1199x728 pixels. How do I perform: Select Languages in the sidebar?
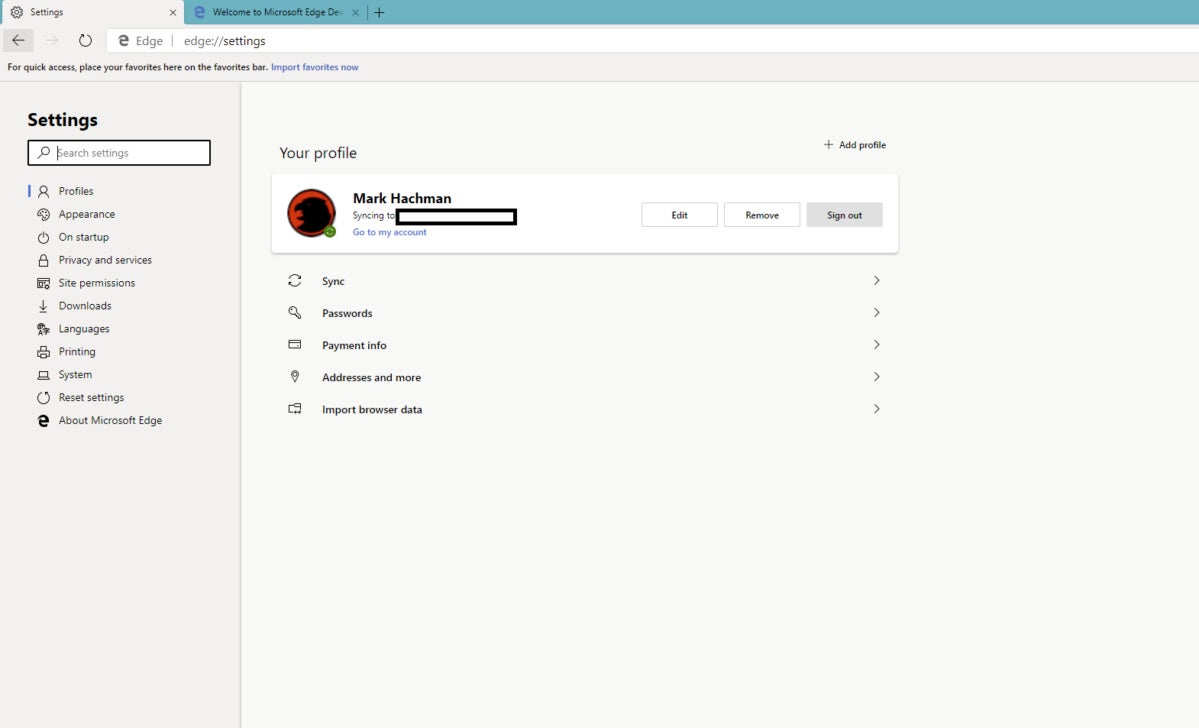click(84, 329)
